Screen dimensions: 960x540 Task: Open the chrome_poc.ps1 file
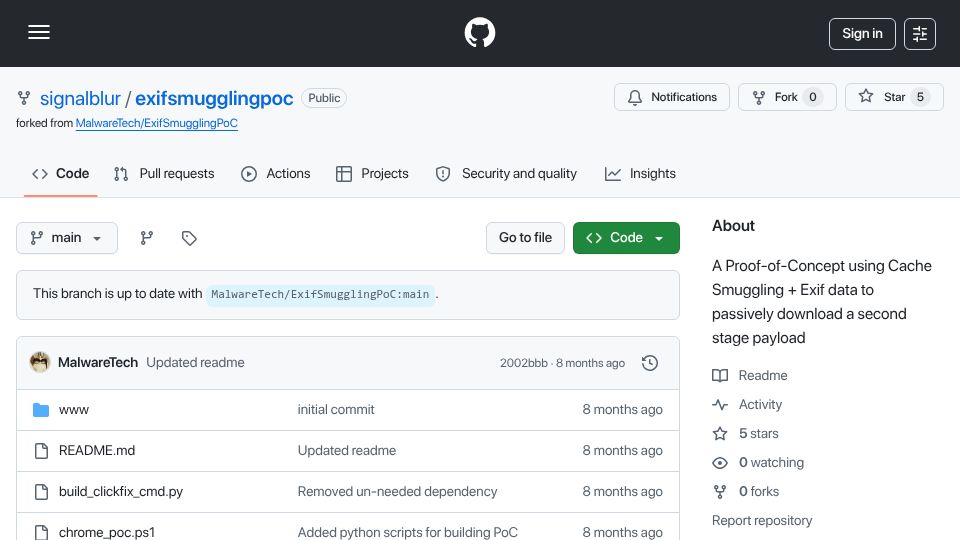107,533
